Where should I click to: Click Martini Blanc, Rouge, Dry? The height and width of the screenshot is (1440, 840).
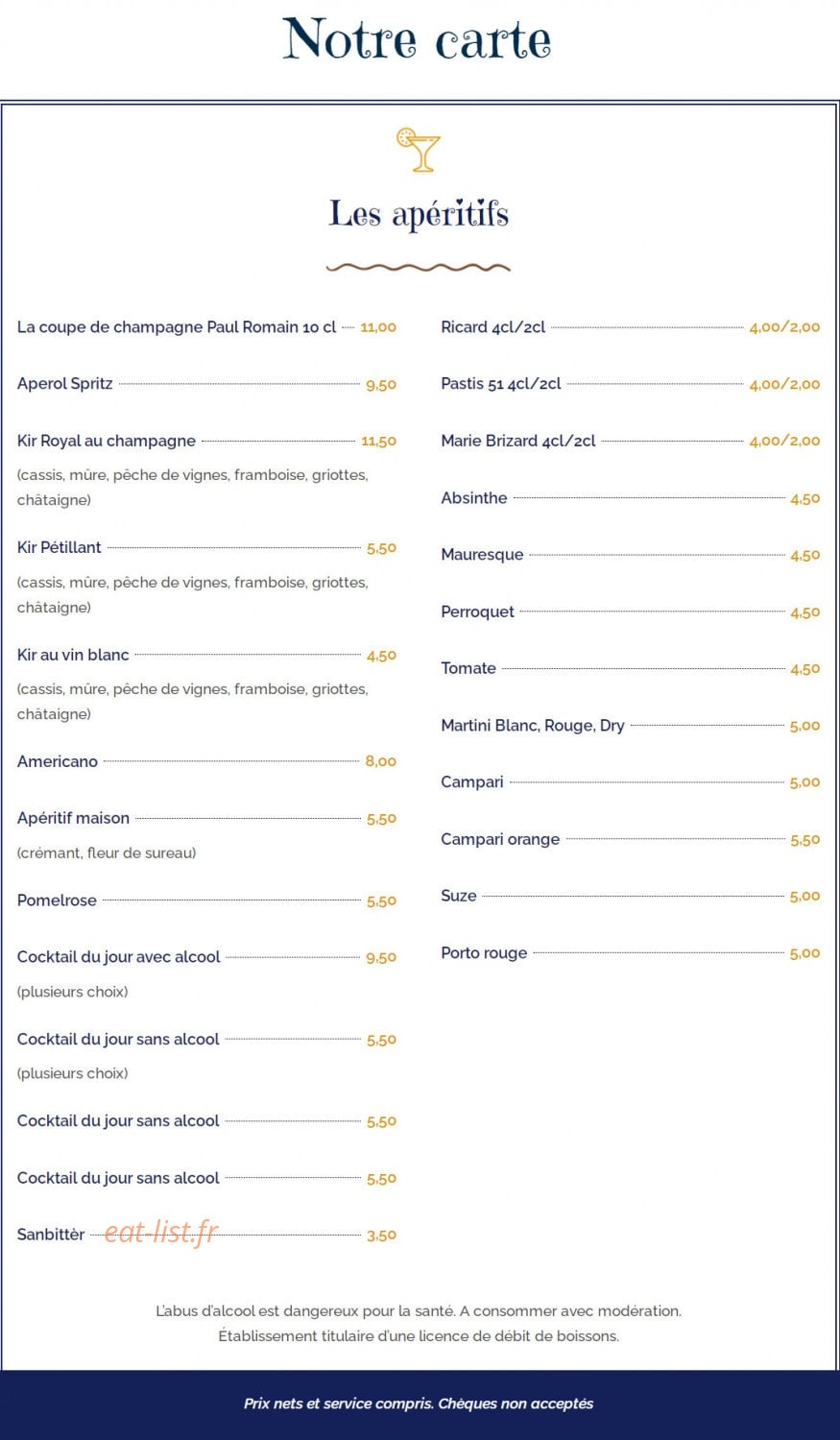point(533,726)
